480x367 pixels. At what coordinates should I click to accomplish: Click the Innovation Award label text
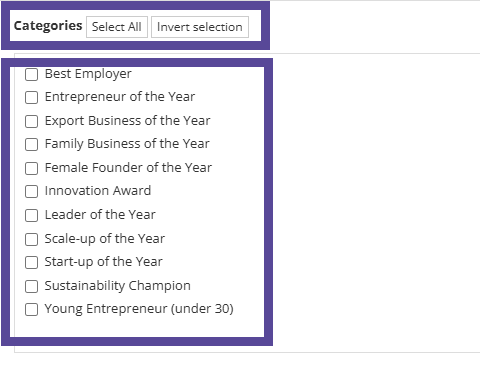click(x=98, y=191)
